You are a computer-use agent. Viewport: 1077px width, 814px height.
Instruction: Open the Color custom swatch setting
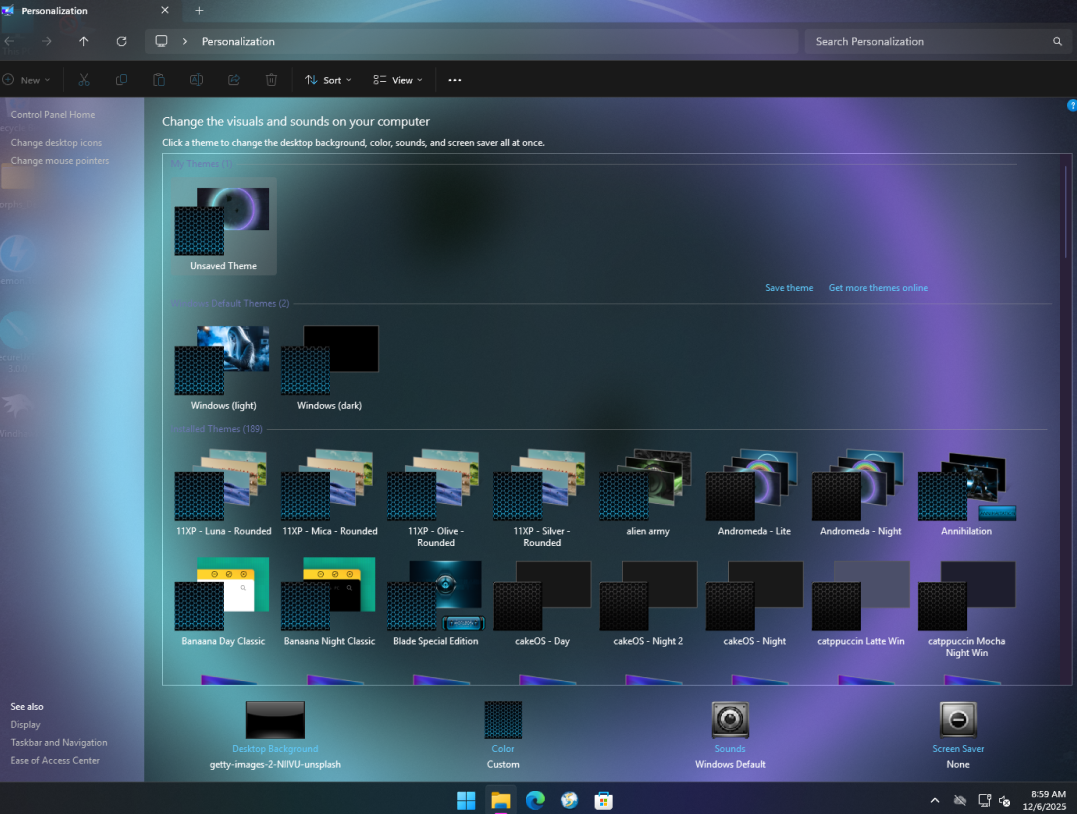pyautogui.click(x=503, y=720)
